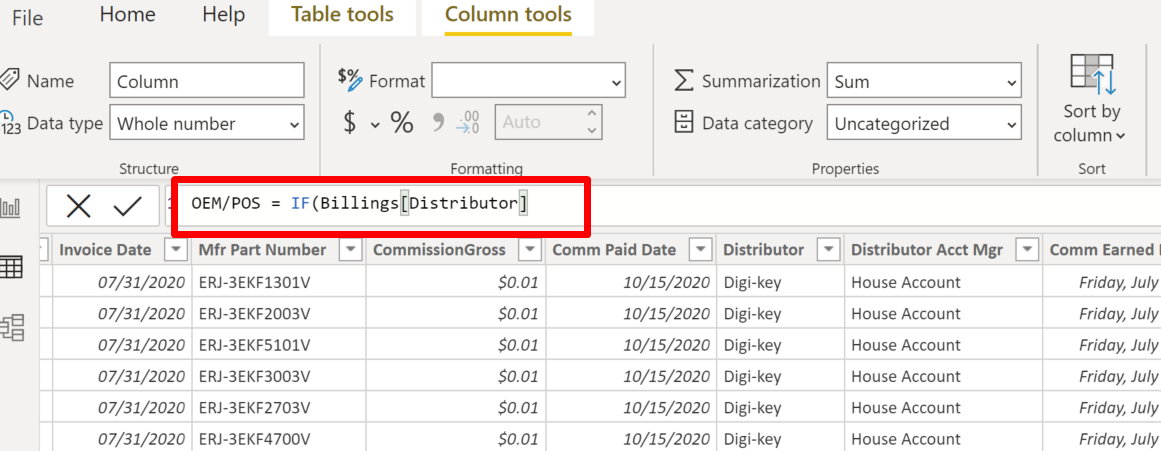This screenshot has width=1161, height=451.
Task: Open CommissionGross column filter dropdown
Action: click(529, 250)
